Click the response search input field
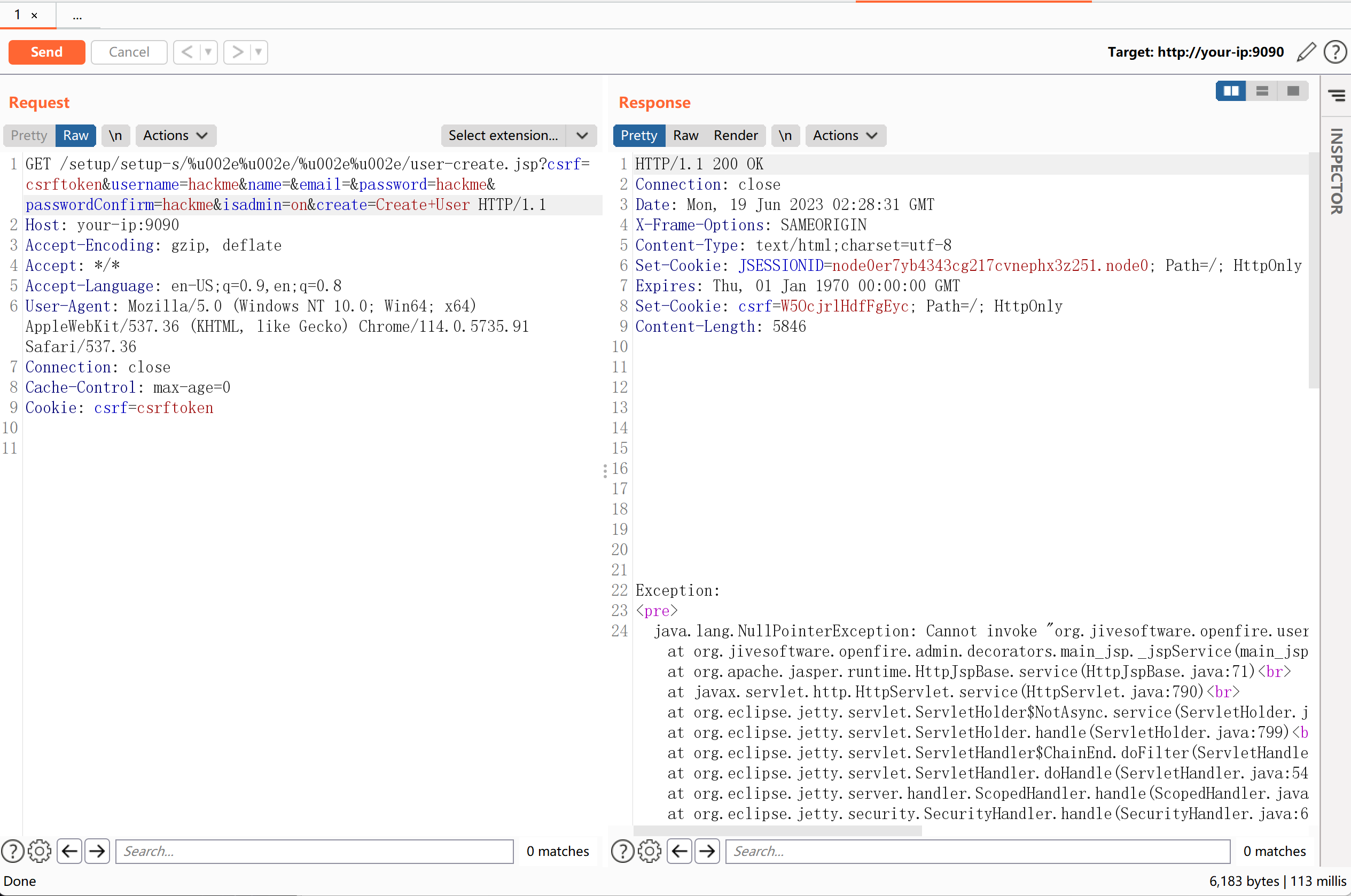 [977, 851]
